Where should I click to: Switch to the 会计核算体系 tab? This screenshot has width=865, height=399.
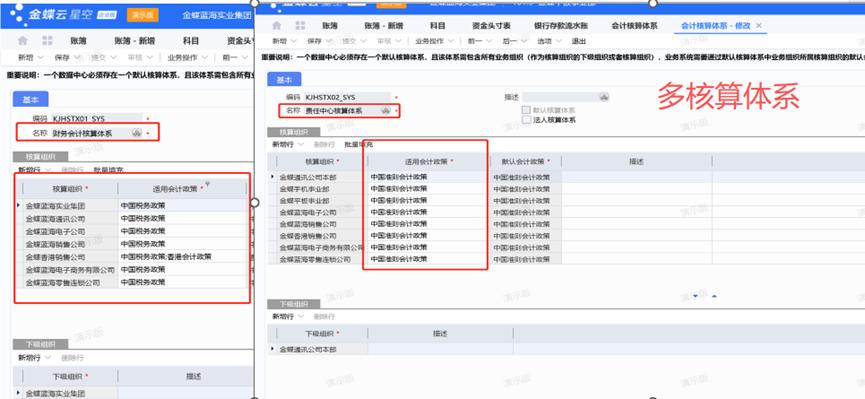[x=634, y=26]
